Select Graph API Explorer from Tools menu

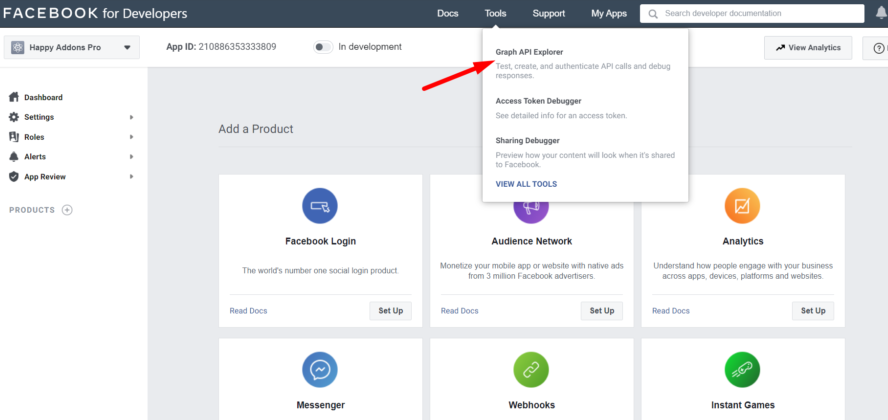(x=530, y=52)
